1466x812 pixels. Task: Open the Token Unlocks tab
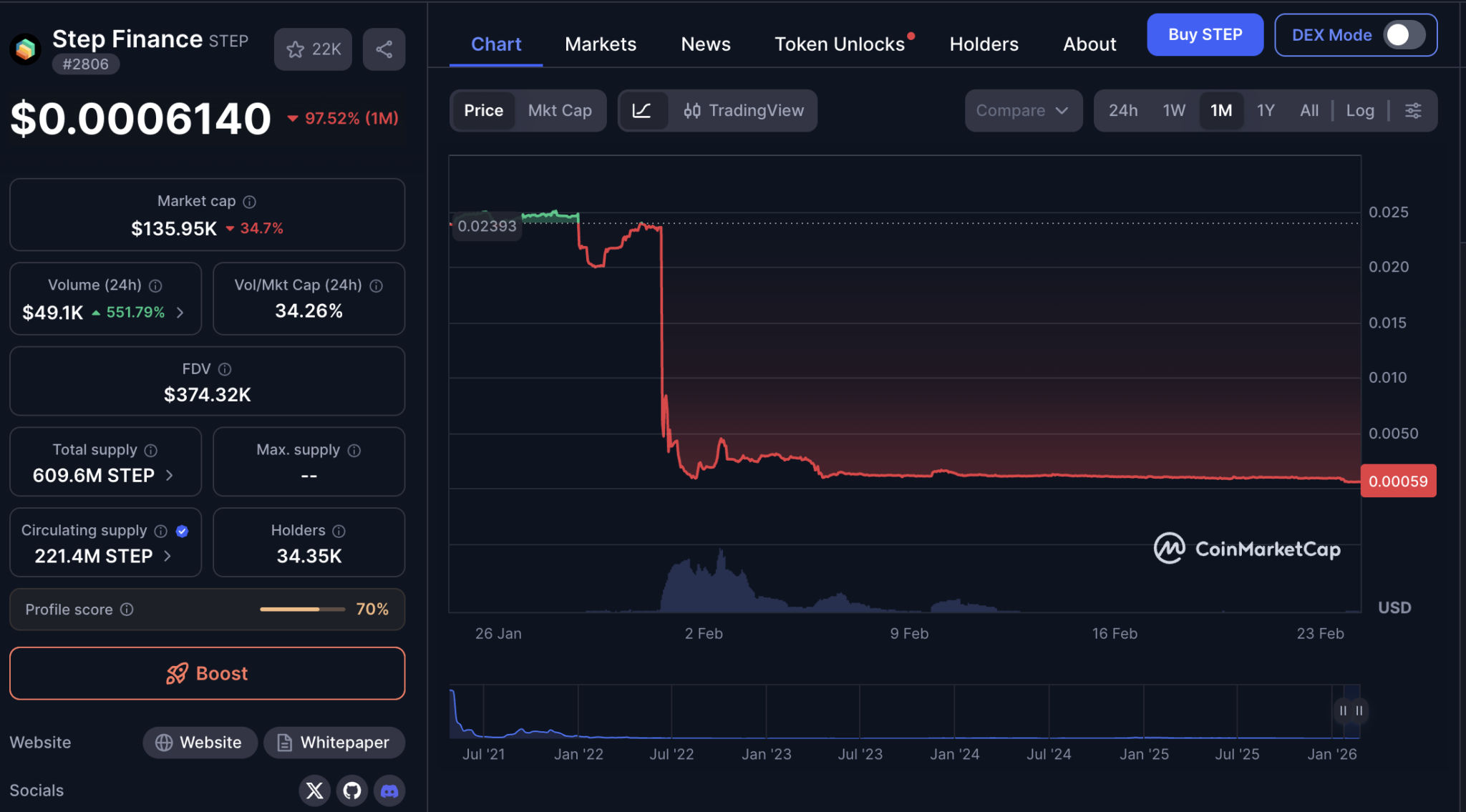point(839,44)
